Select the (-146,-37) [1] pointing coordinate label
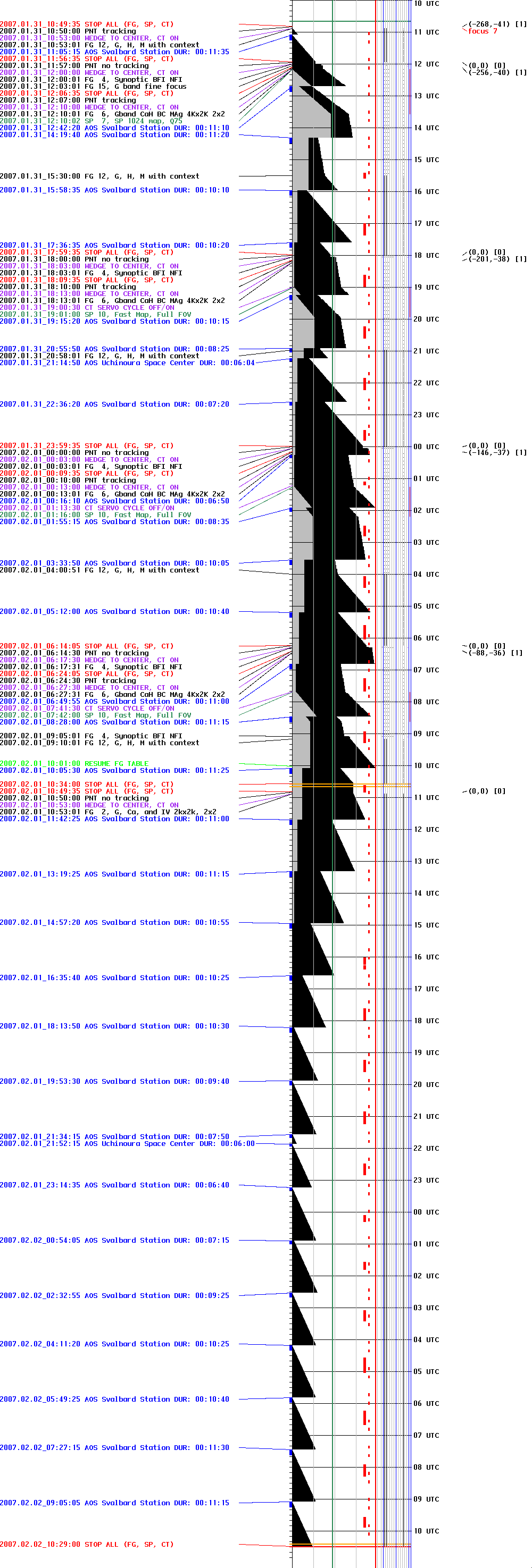Screen dimensions: 532x1568 497,453
